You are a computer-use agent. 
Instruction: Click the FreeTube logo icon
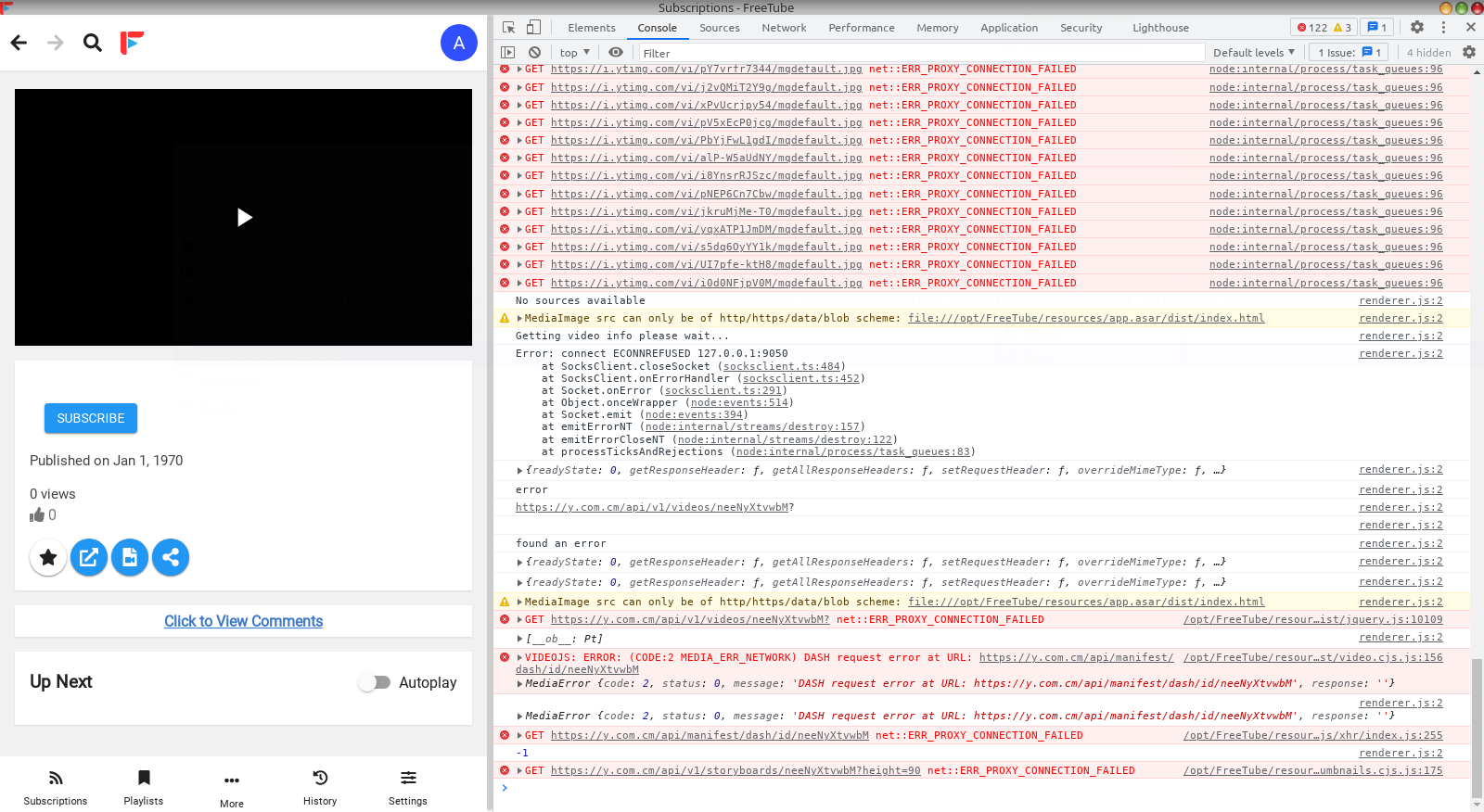click(x=132, y=43)
